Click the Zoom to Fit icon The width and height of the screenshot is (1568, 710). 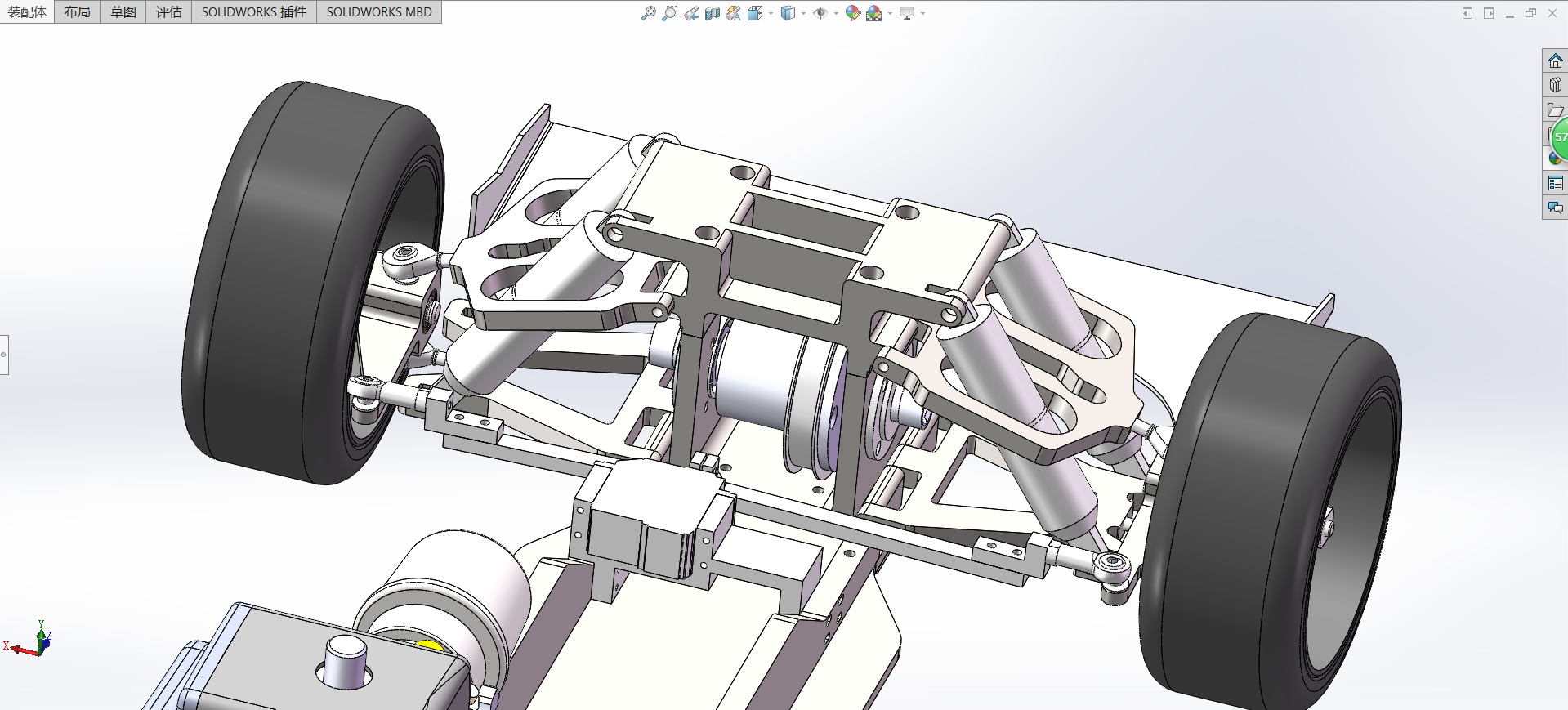pyautogui.click(x=648, y=13)
